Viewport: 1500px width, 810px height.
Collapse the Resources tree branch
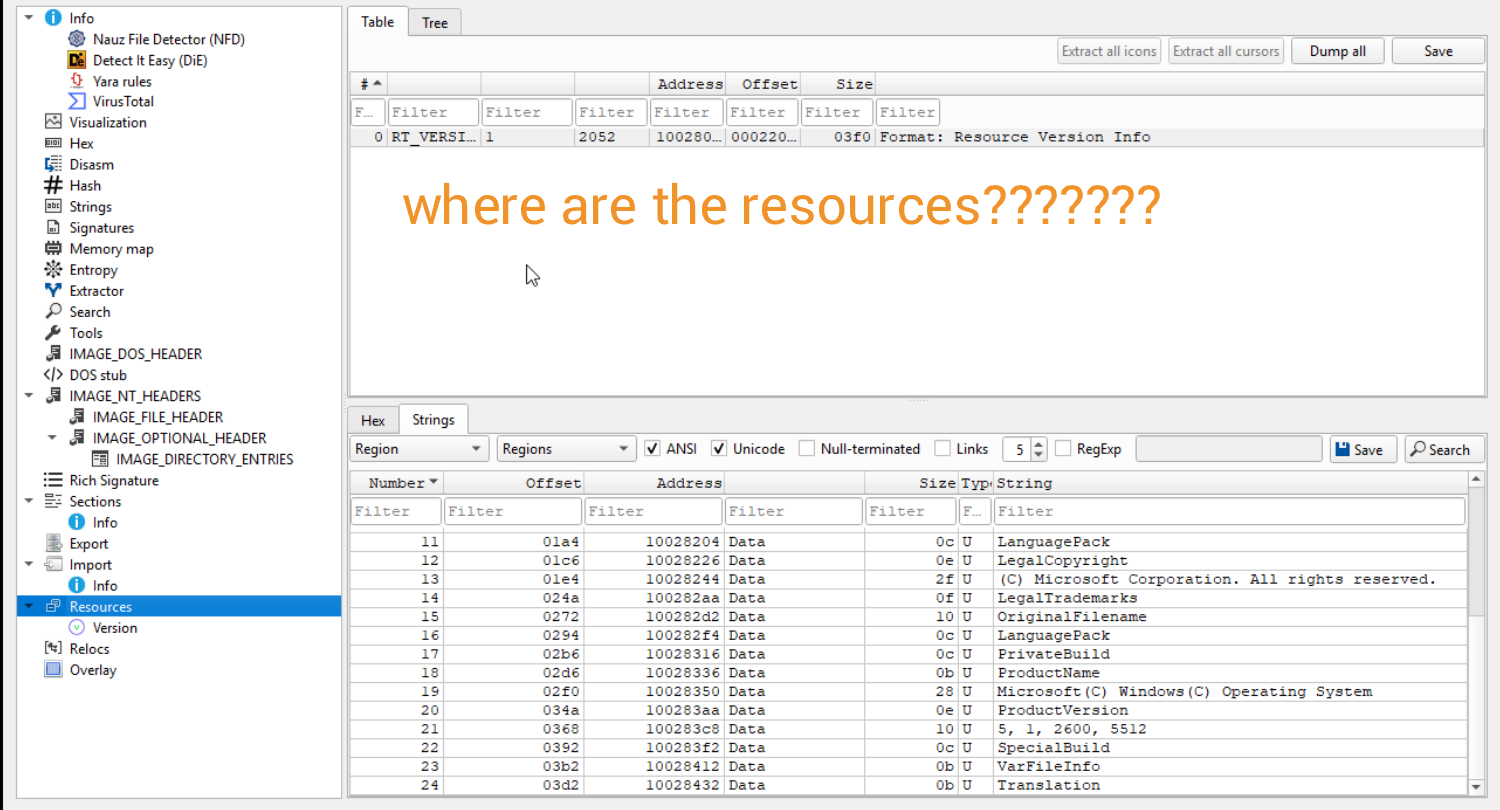[x=29, y=606]
